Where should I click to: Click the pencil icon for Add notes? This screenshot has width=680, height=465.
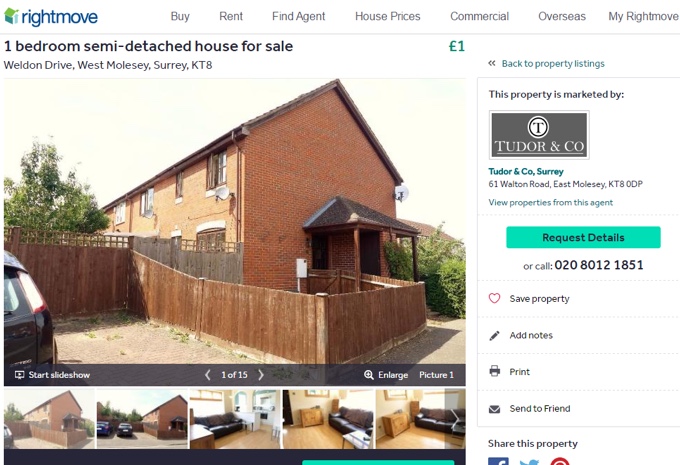[x=494, y=335]
